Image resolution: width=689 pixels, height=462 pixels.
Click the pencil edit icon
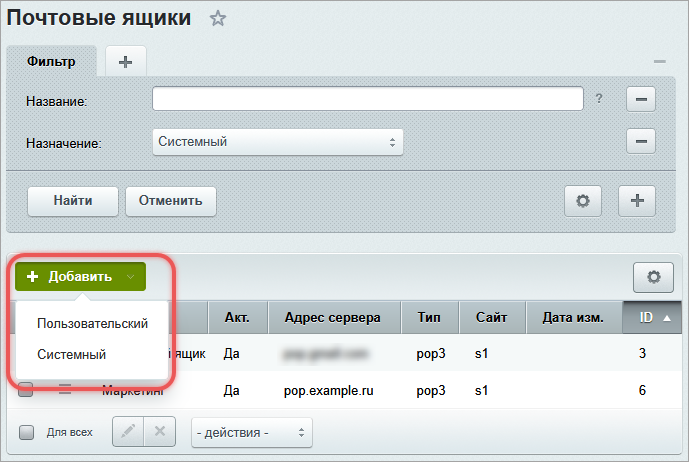128,432
